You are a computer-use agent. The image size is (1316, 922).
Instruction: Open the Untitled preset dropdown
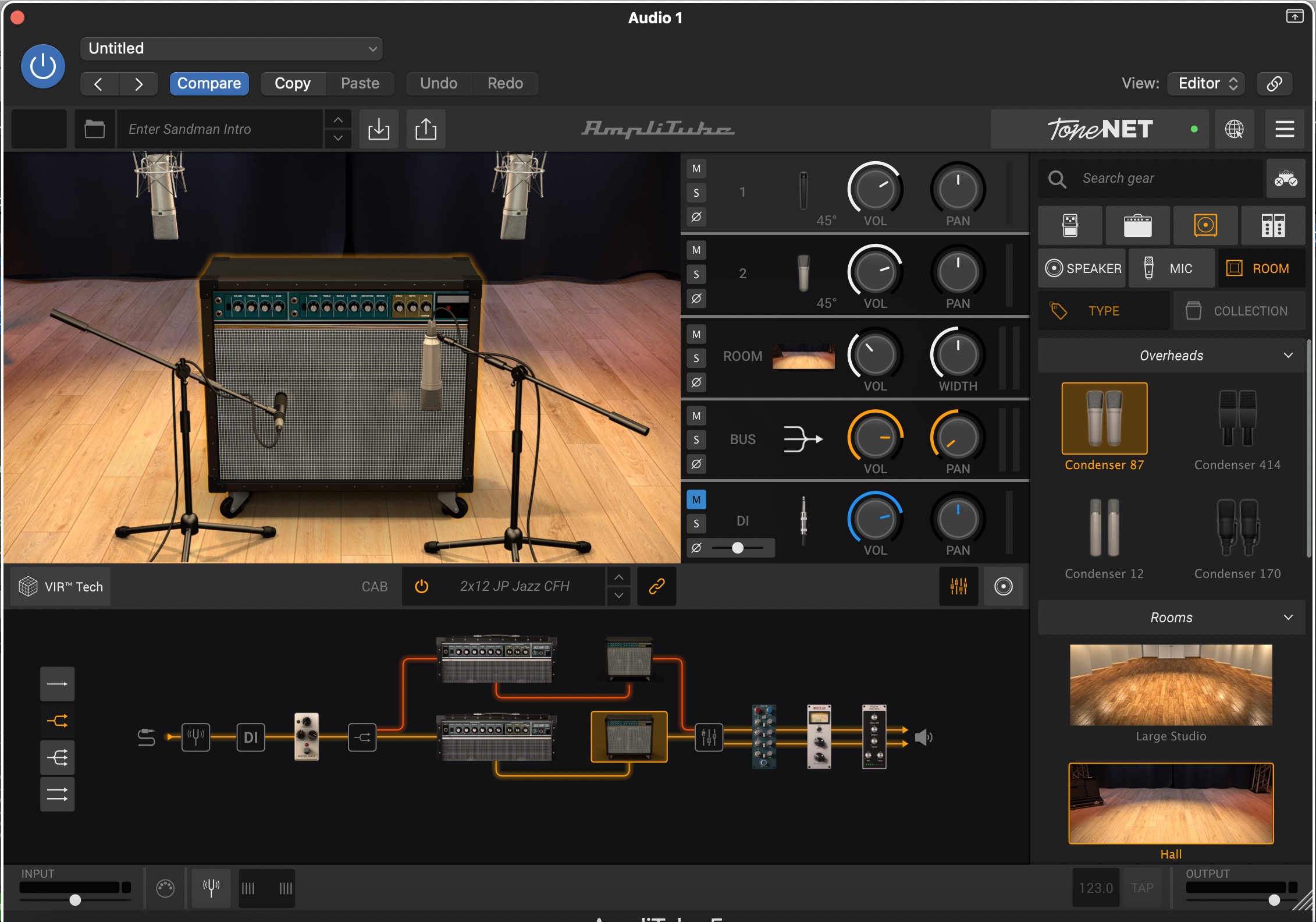click(232, 49)
